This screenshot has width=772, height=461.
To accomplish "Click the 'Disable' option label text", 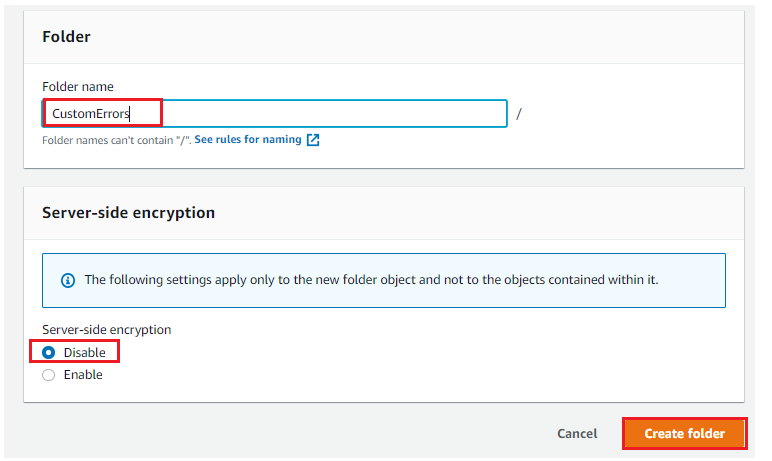I will coord(85,353).
